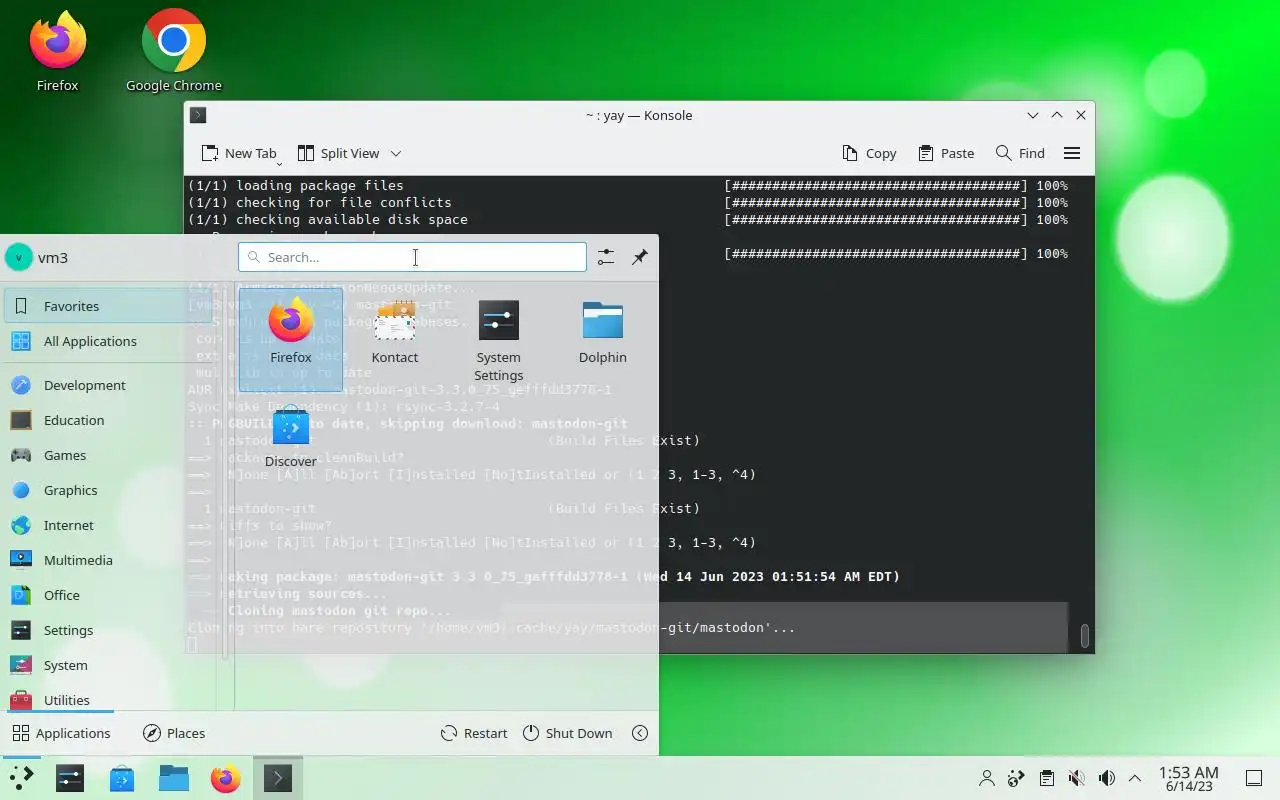The width and height of the screenshot is (1280, 800).
Task: Switch to the Places tab
Action: [x=174, y=733]
